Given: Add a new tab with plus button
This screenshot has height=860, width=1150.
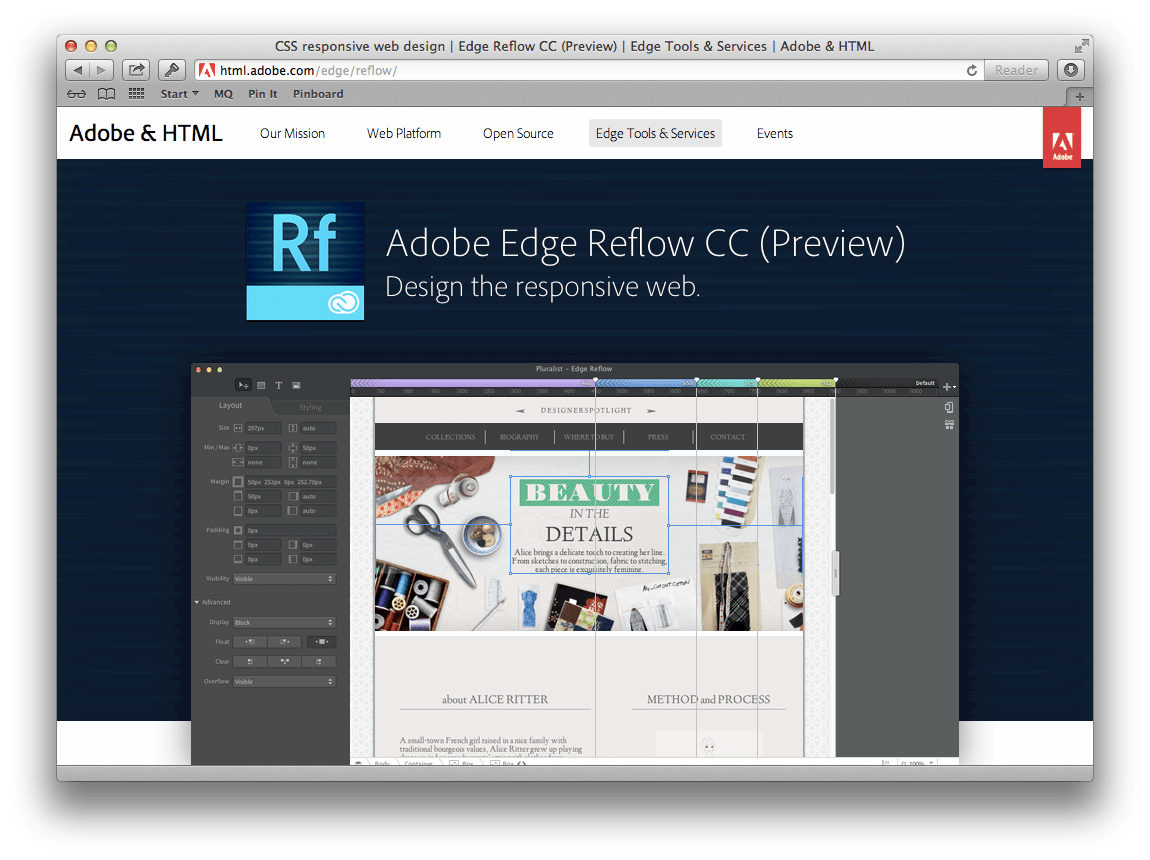Looking at the screenshot, I should pos(1079,96).
